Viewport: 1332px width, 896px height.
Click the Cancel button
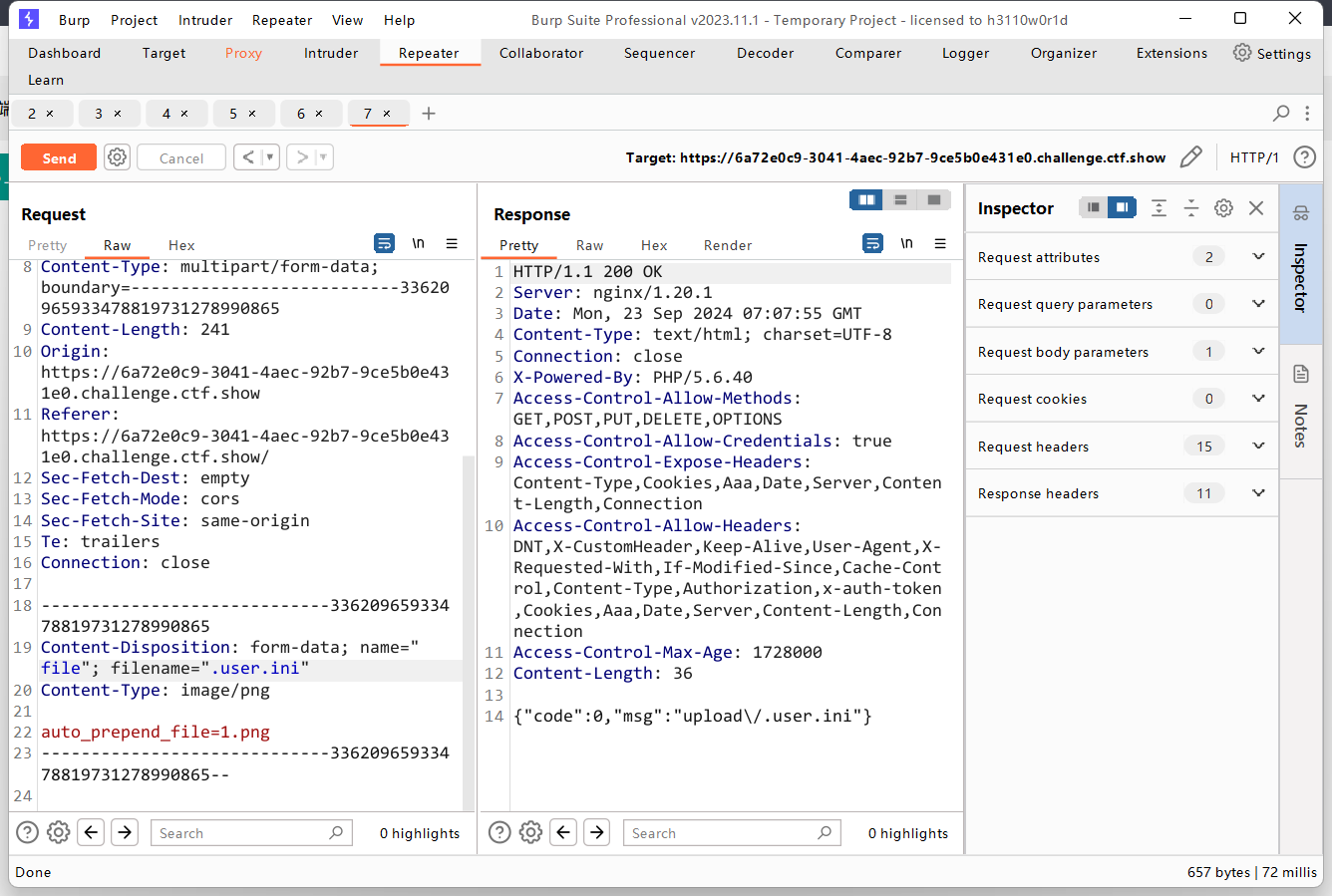(180, 157)
